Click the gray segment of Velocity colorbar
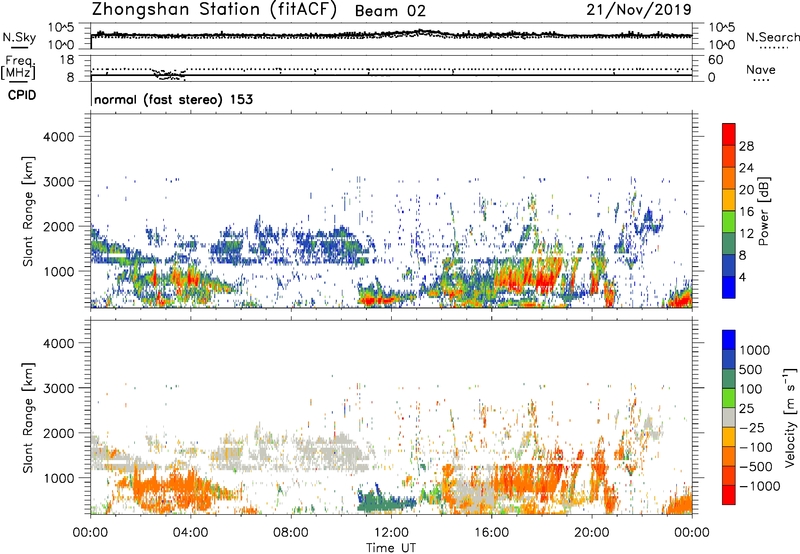Screen dimensions: 800x554 click(x=729, y=417)
